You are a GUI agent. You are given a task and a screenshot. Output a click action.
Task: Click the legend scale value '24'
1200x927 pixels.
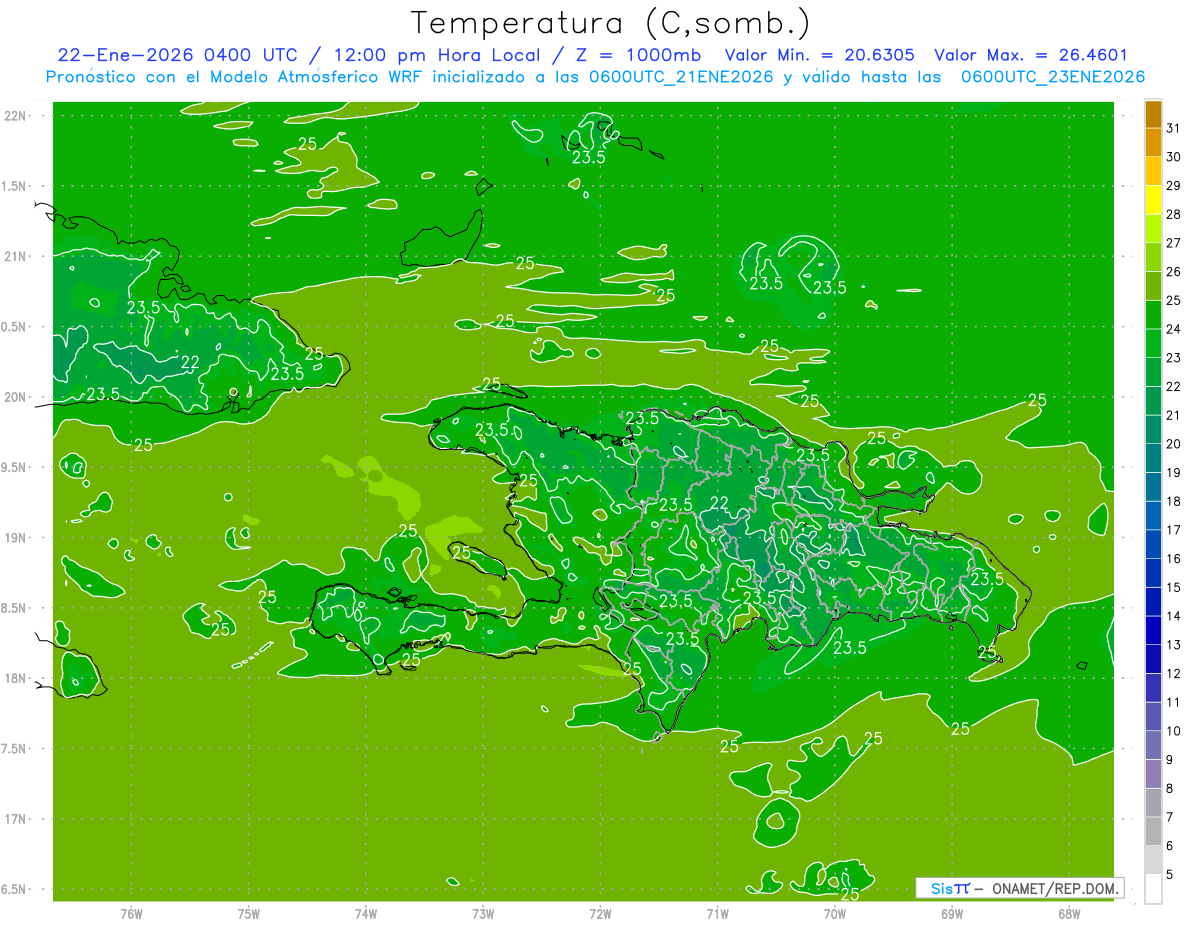[1174, 329]
